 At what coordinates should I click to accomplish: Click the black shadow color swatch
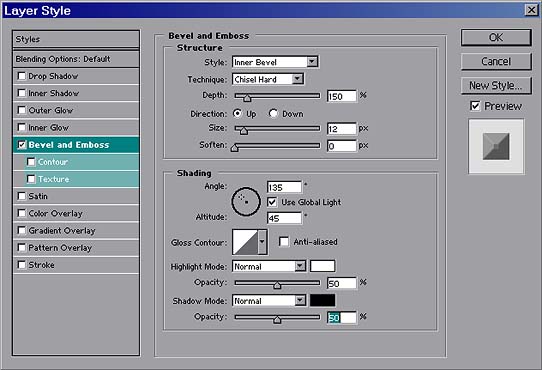323,300
